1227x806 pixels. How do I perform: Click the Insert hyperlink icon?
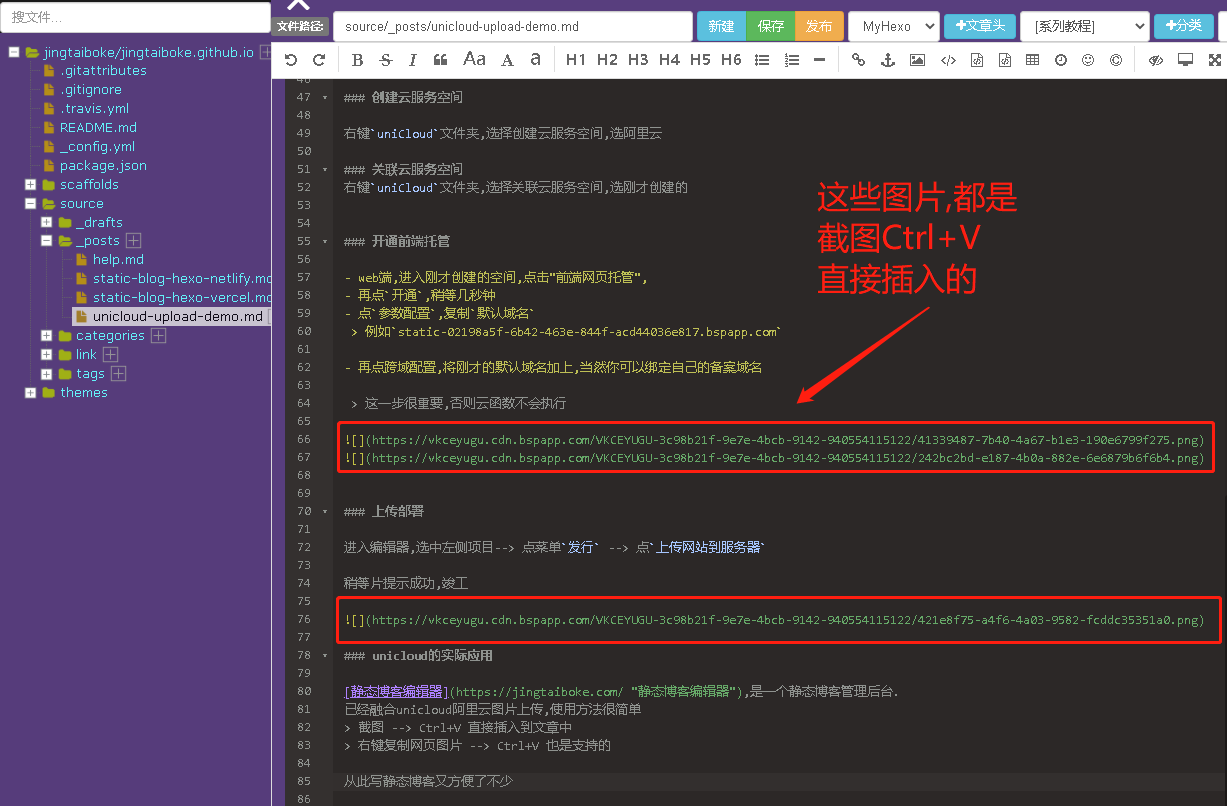click(x=858, y=60)
